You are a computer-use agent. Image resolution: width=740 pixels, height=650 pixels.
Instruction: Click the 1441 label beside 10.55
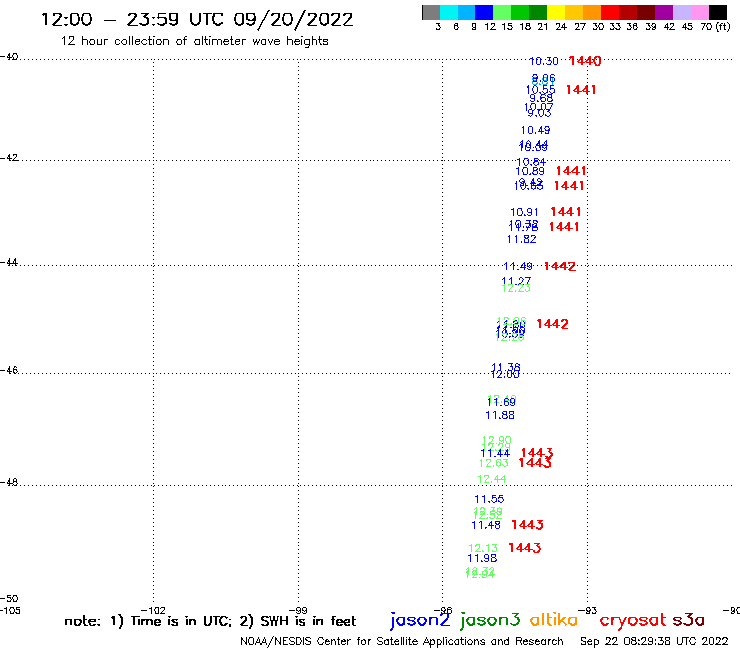[581, 90]
